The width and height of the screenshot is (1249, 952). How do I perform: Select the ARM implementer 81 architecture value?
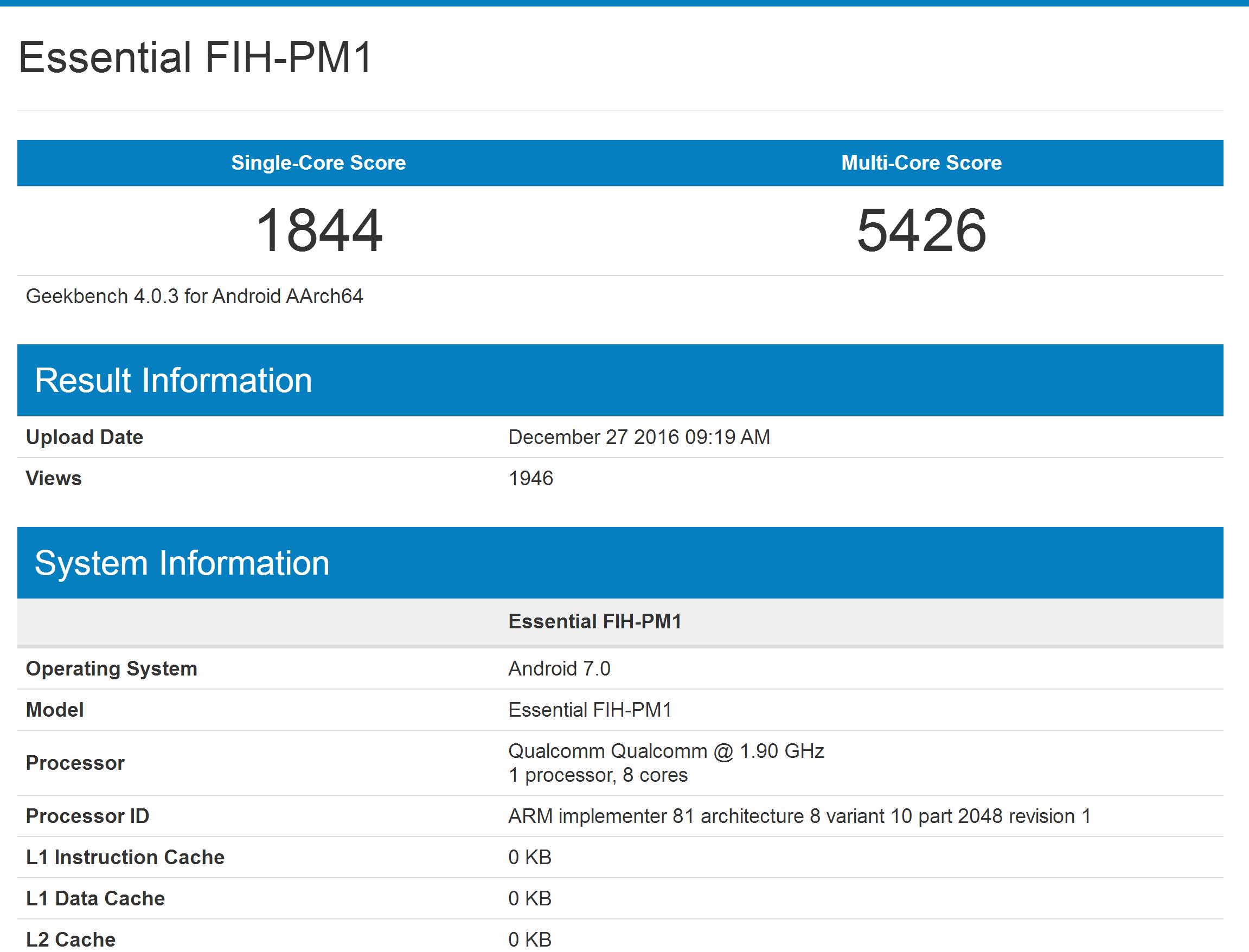click(799, 816)
